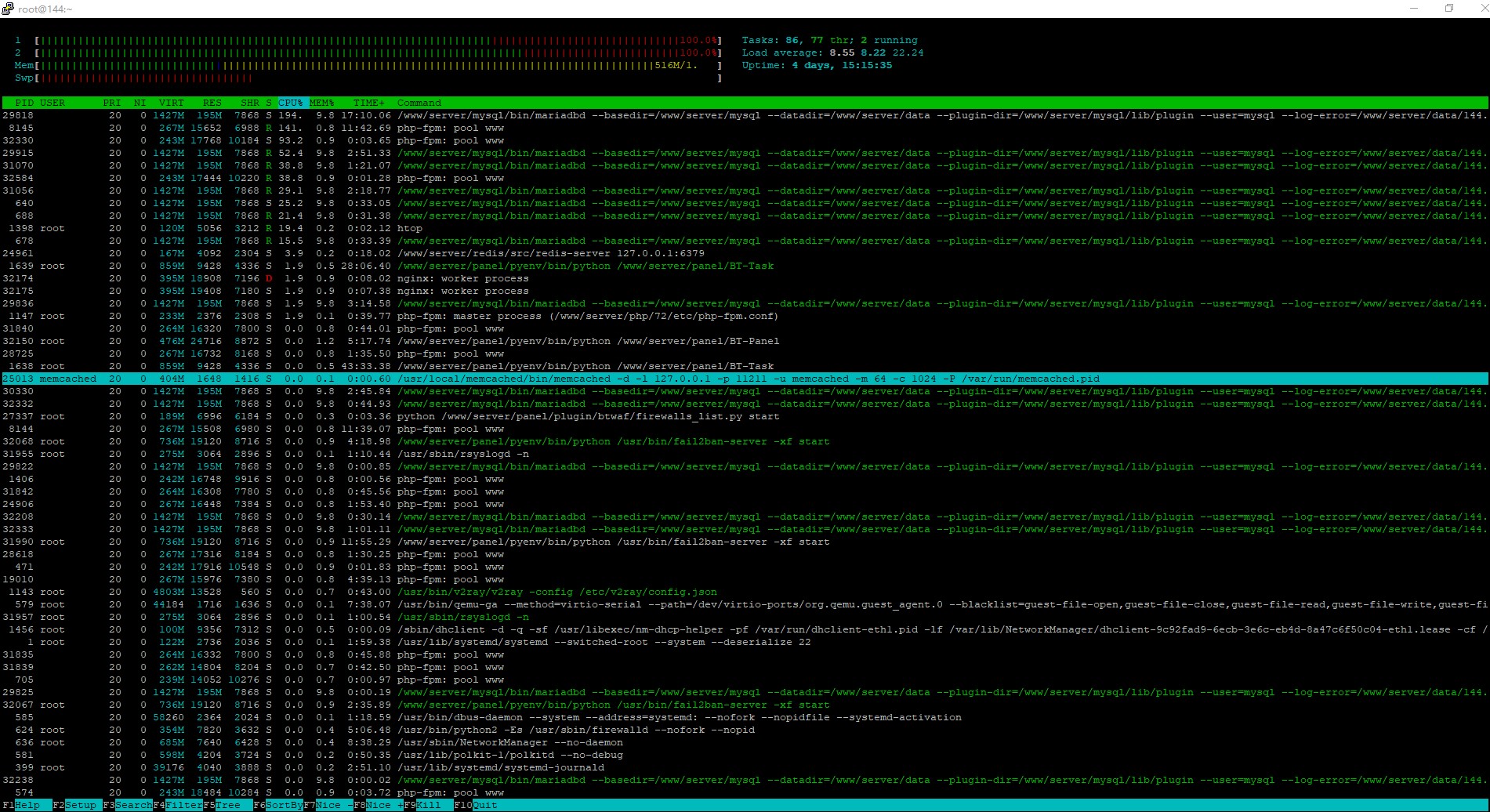This screenshot has width=1490, height=812.
Task: Sort by the NI column header
Action: point(140,103)
